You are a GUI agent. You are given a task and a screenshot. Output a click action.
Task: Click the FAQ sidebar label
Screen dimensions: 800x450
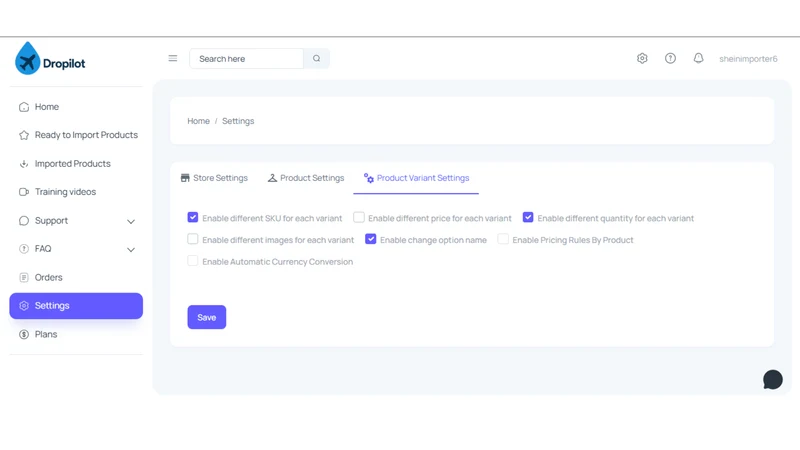point(43,249)
